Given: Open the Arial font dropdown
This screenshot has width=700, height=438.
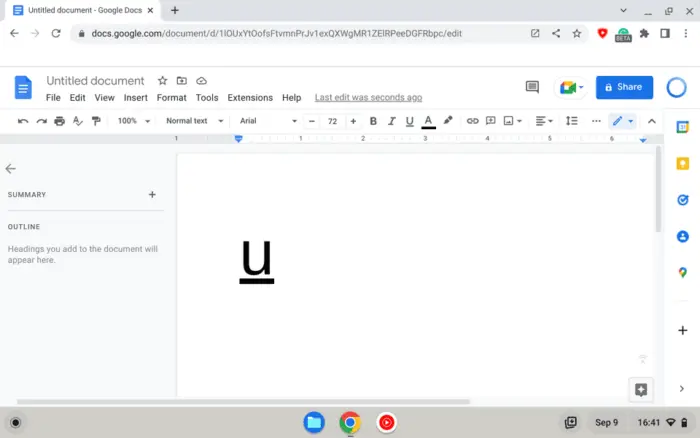Looking at the screenshot, I should pyautogui.click(x=268, y=121).
